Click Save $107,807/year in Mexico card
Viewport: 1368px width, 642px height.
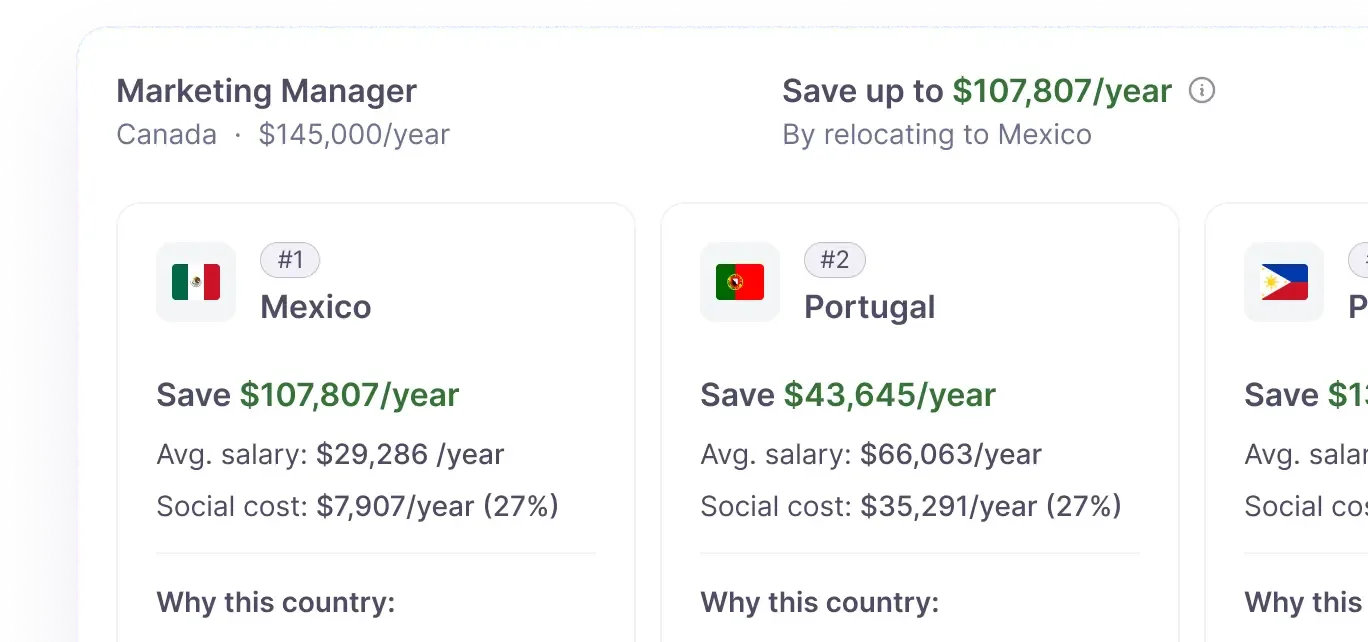tap(308, 395)
